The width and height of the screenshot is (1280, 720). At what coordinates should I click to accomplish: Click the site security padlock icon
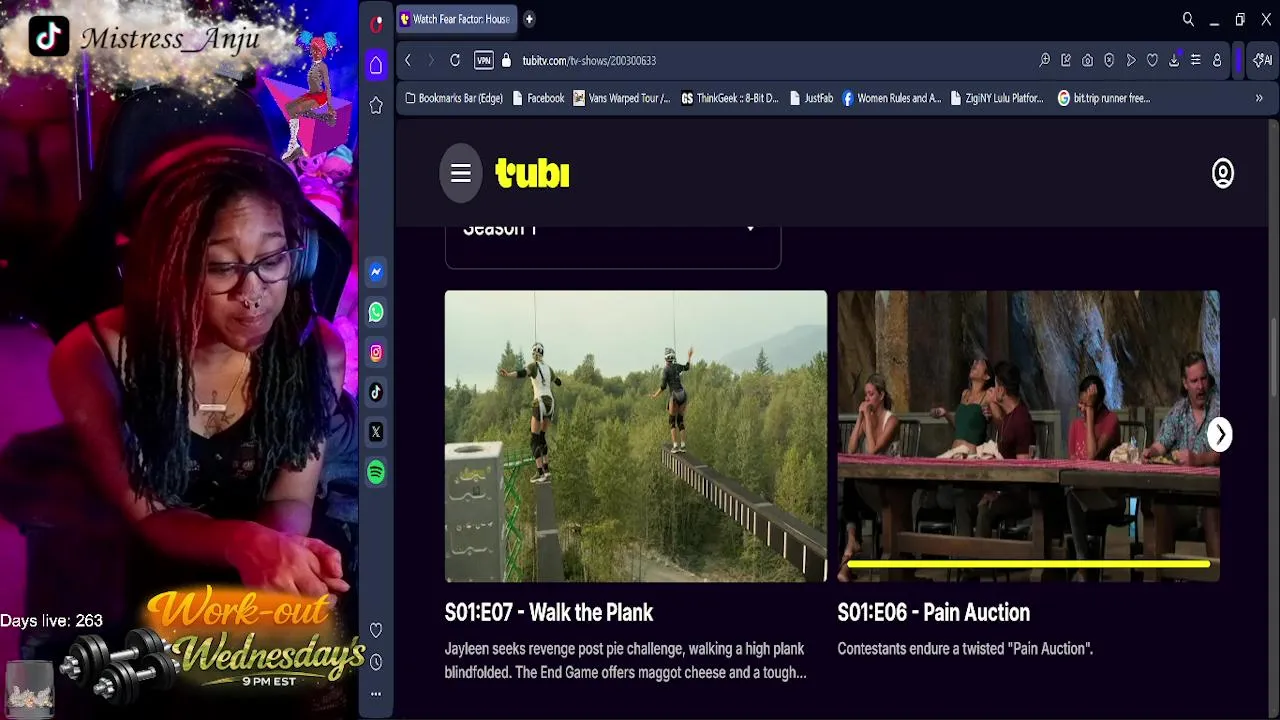(506, 60)
